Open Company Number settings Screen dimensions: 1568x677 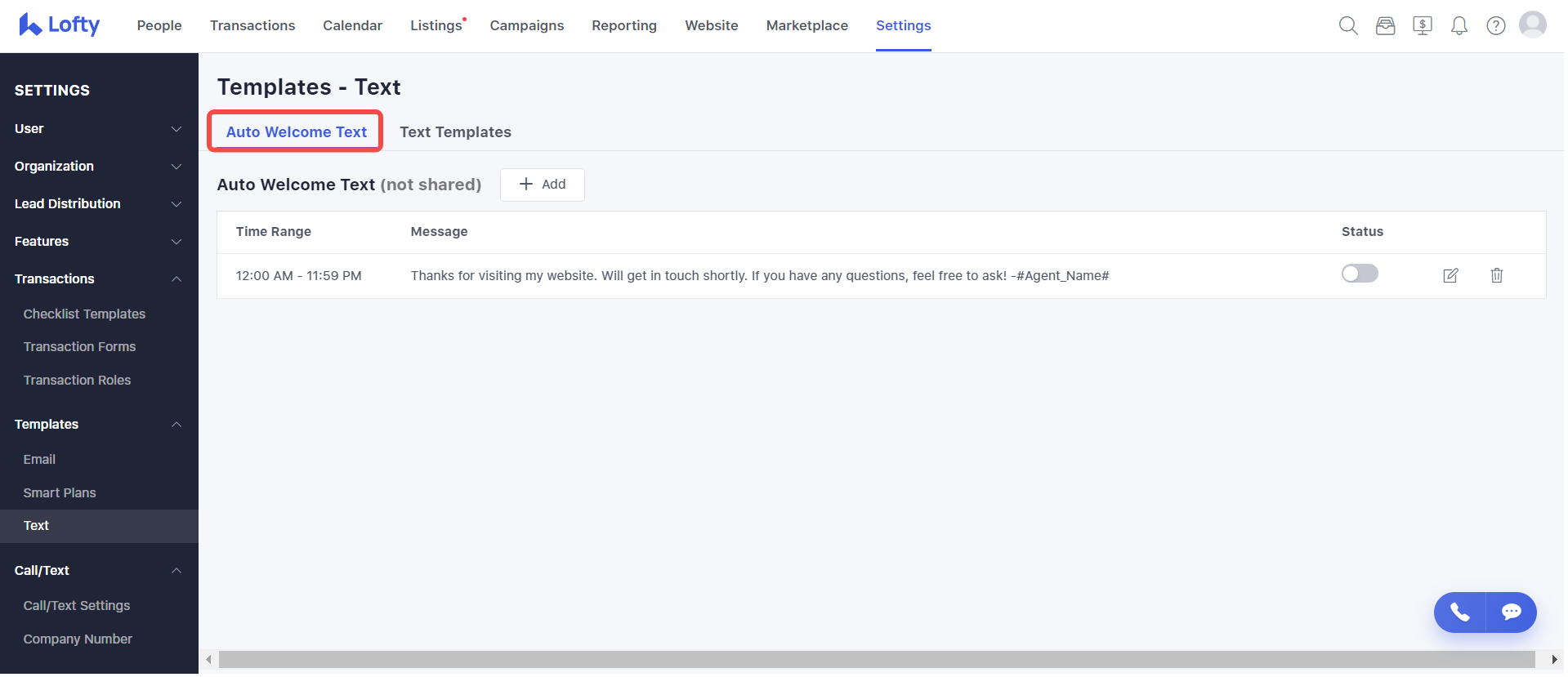[78, 639]
